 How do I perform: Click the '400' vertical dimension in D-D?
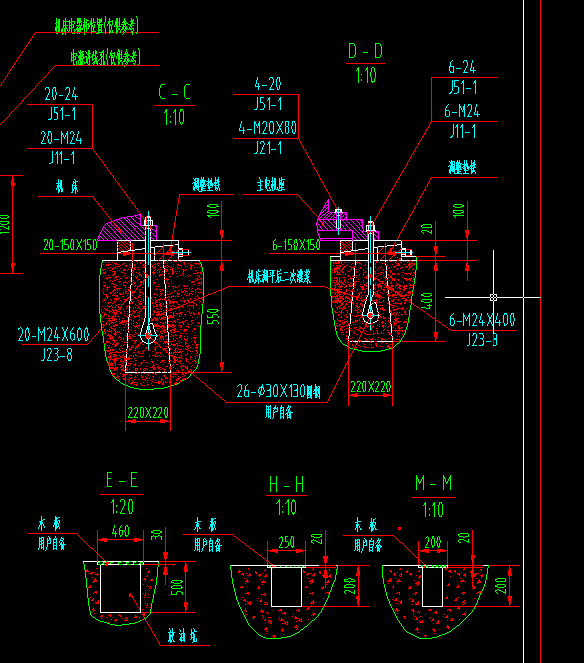(x=427, y=301)
